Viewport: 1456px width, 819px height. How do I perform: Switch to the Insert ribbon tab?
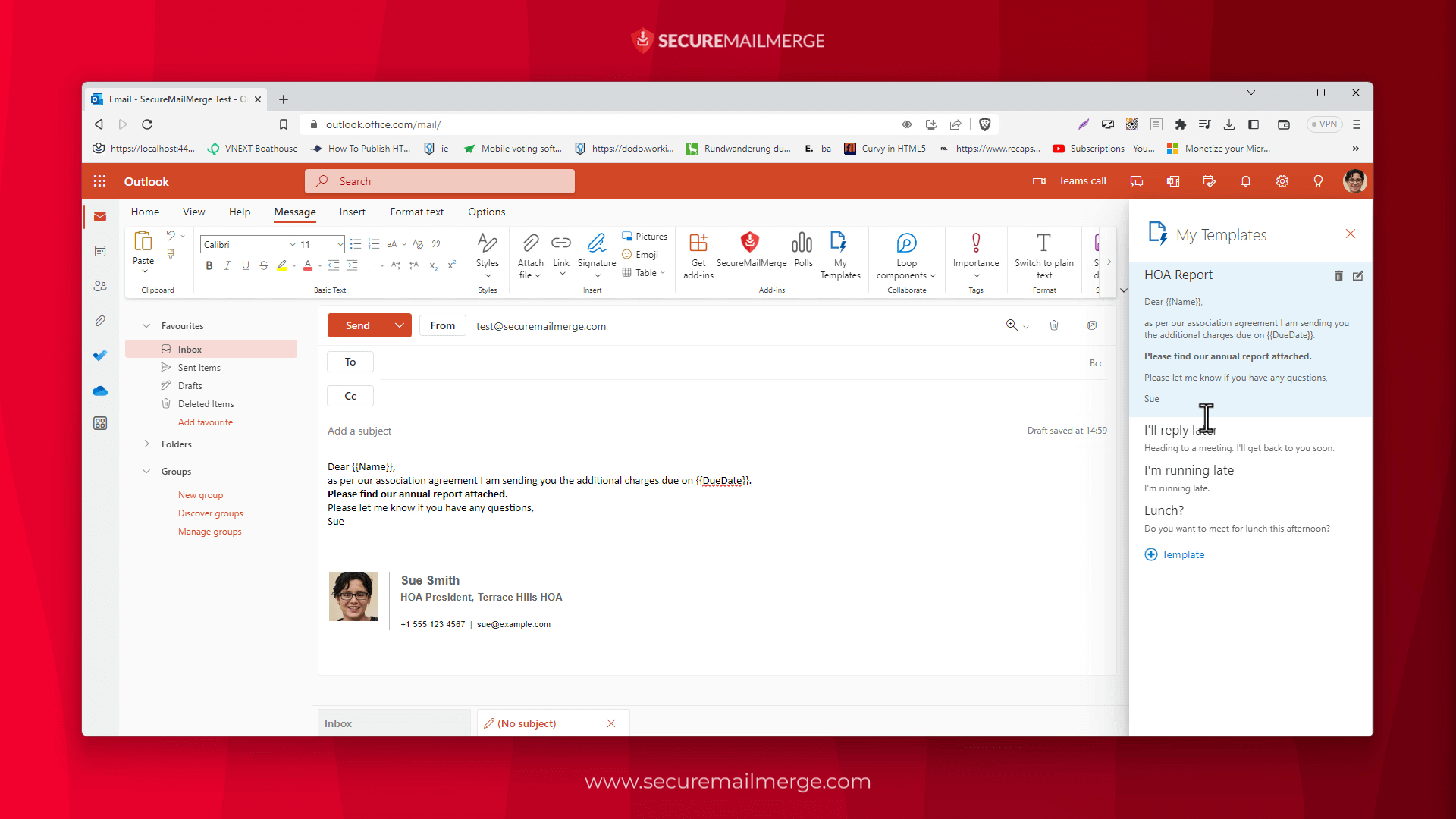(352, 212)
